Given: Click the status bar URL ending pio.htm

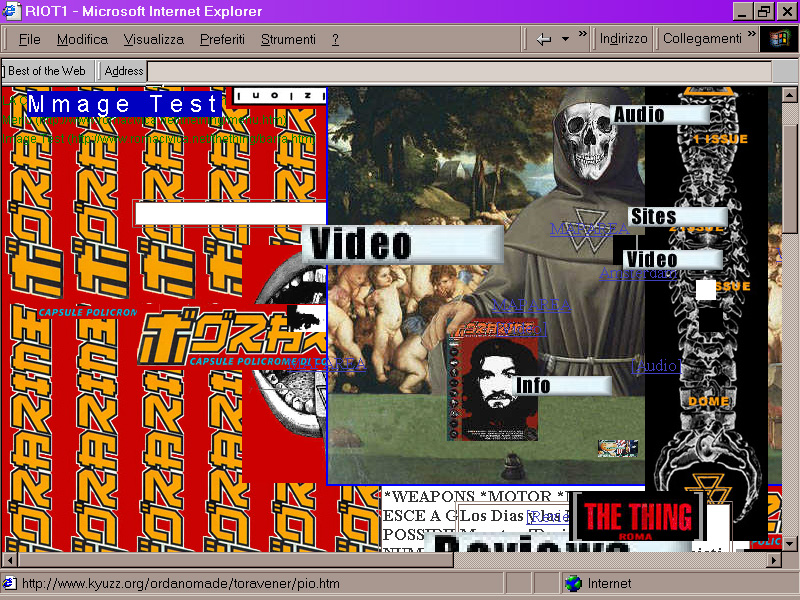Looking at the screenshot, I should click(181, 583).
